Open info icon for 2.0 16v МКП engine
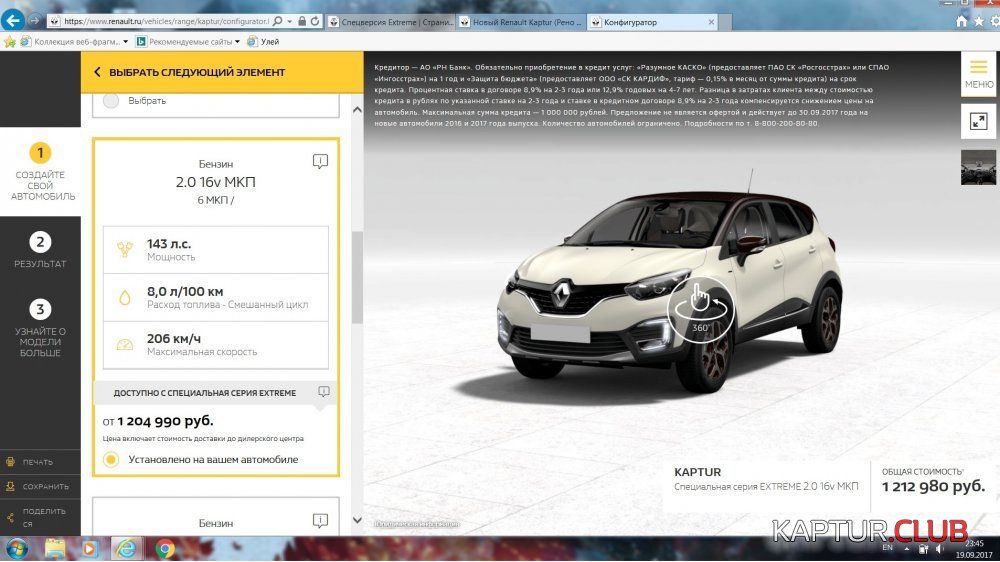Image resolution: width=1000 pixels, height=562 pixels. (x=319, y=161)
